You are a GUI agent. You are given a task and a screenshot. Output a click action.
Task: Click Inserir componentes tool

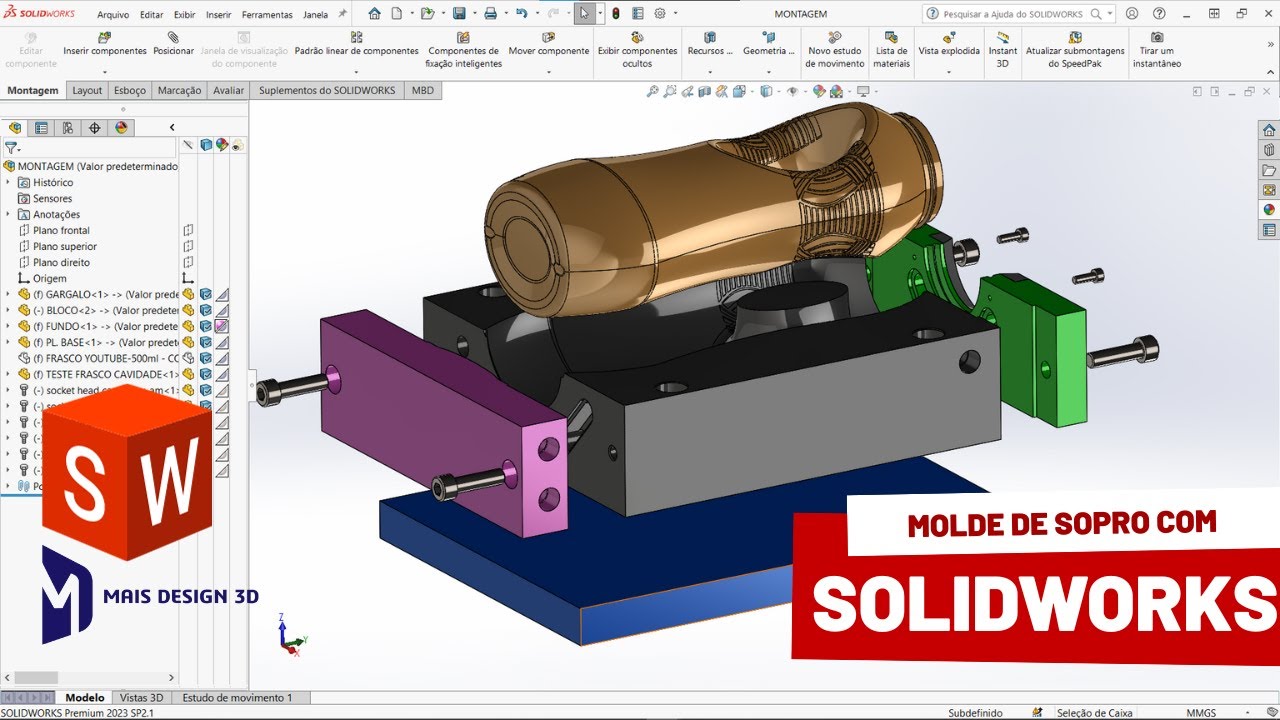[x=105, y=44]
